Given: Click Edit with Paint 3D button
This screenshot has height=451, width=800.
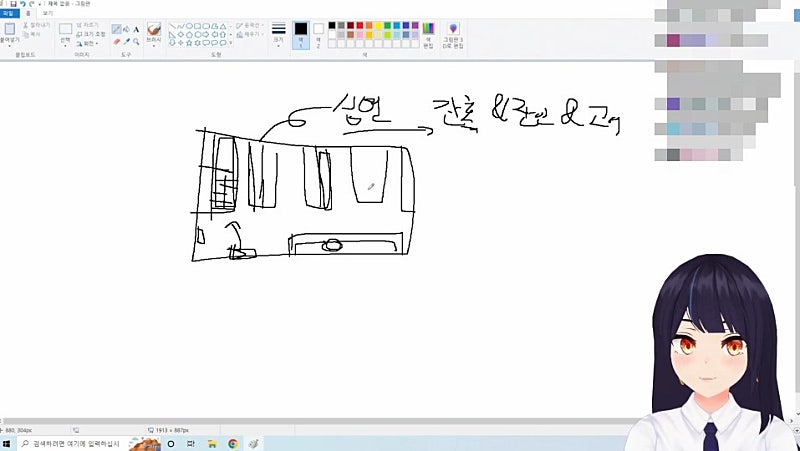Looking at the screenshot, I should [453, 33].
